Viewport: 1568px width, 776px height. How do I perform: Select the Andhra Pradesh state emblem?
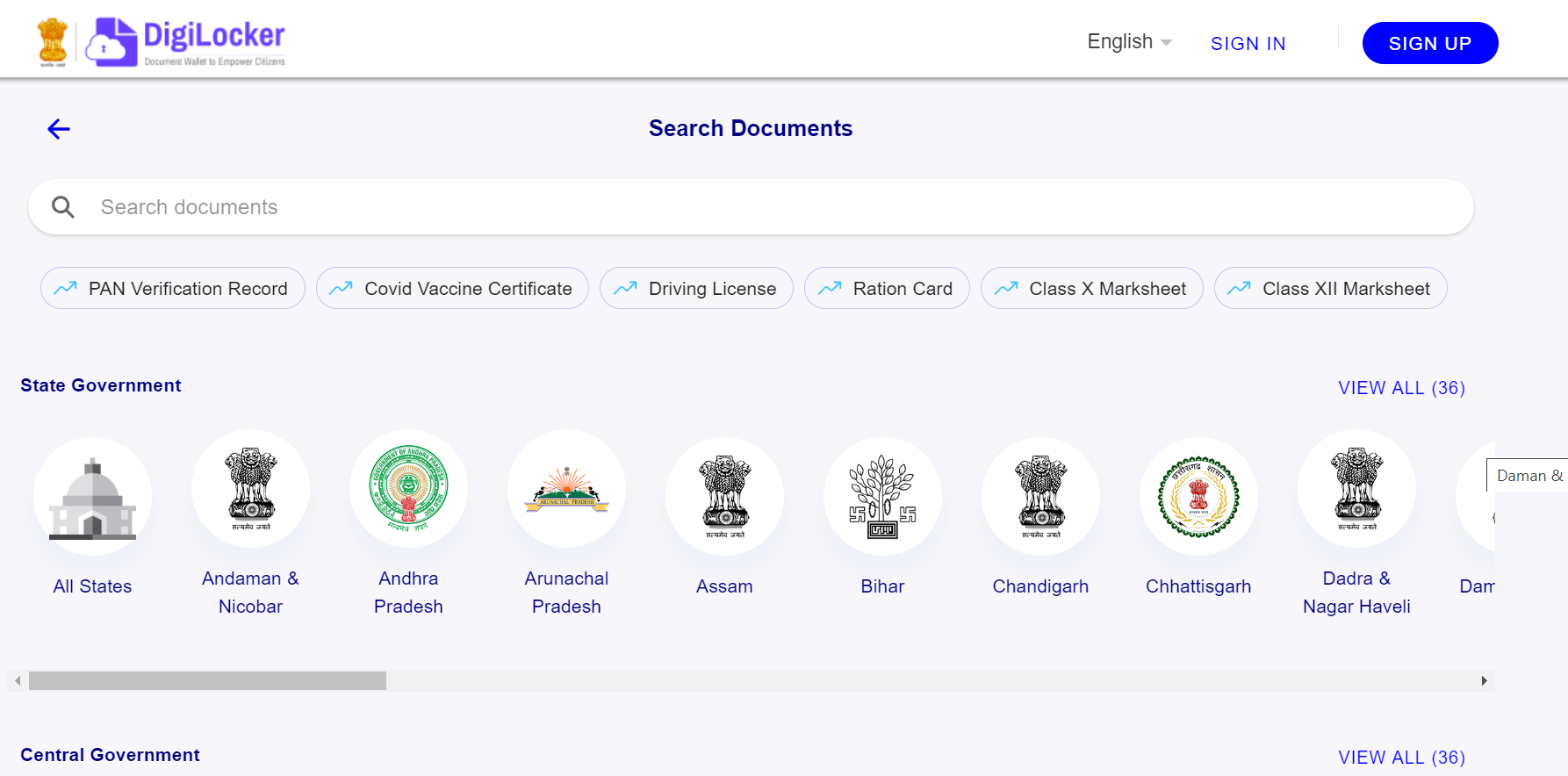coord(408,489)
